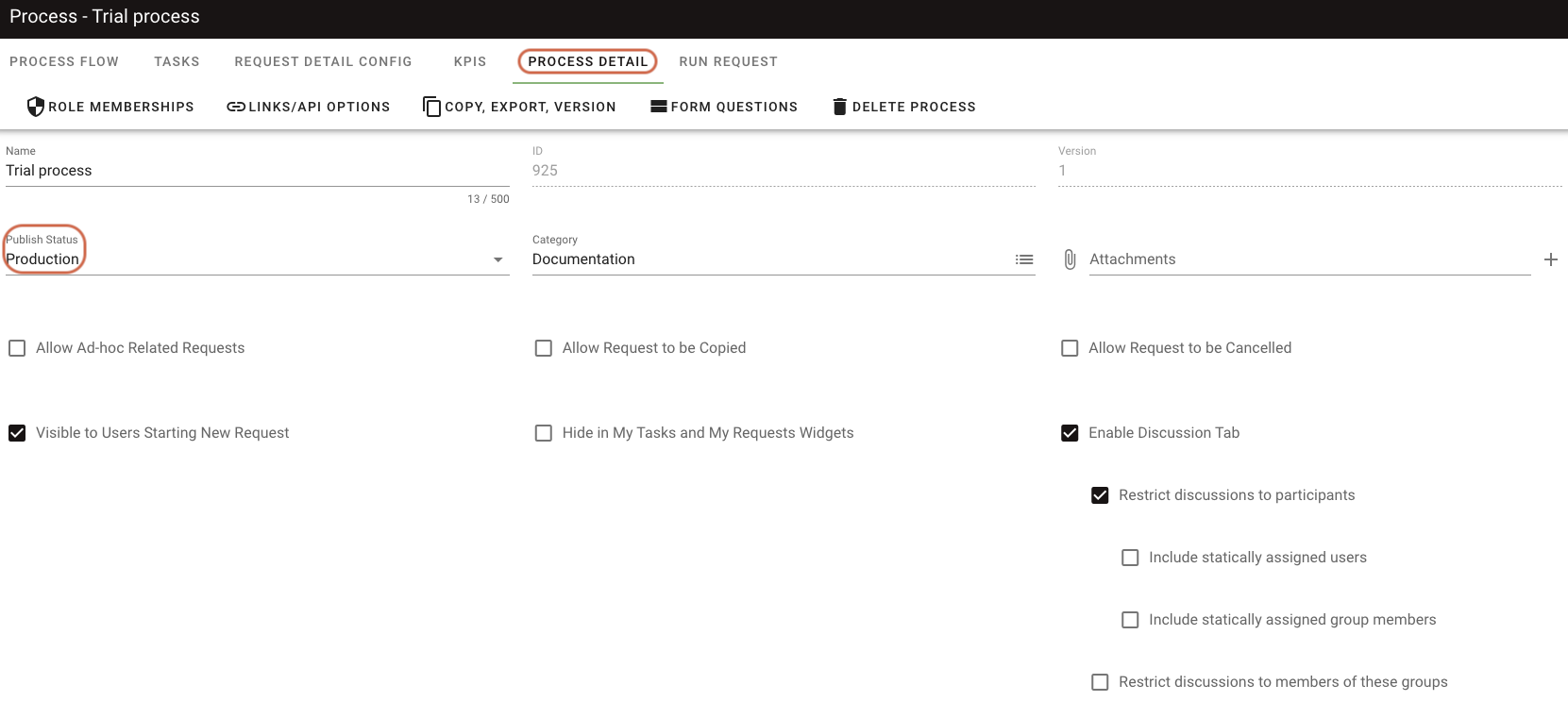1568x718 pixels.
Task: Click the shield icon beside Role Memberships
Action: (x=36, y=107)
